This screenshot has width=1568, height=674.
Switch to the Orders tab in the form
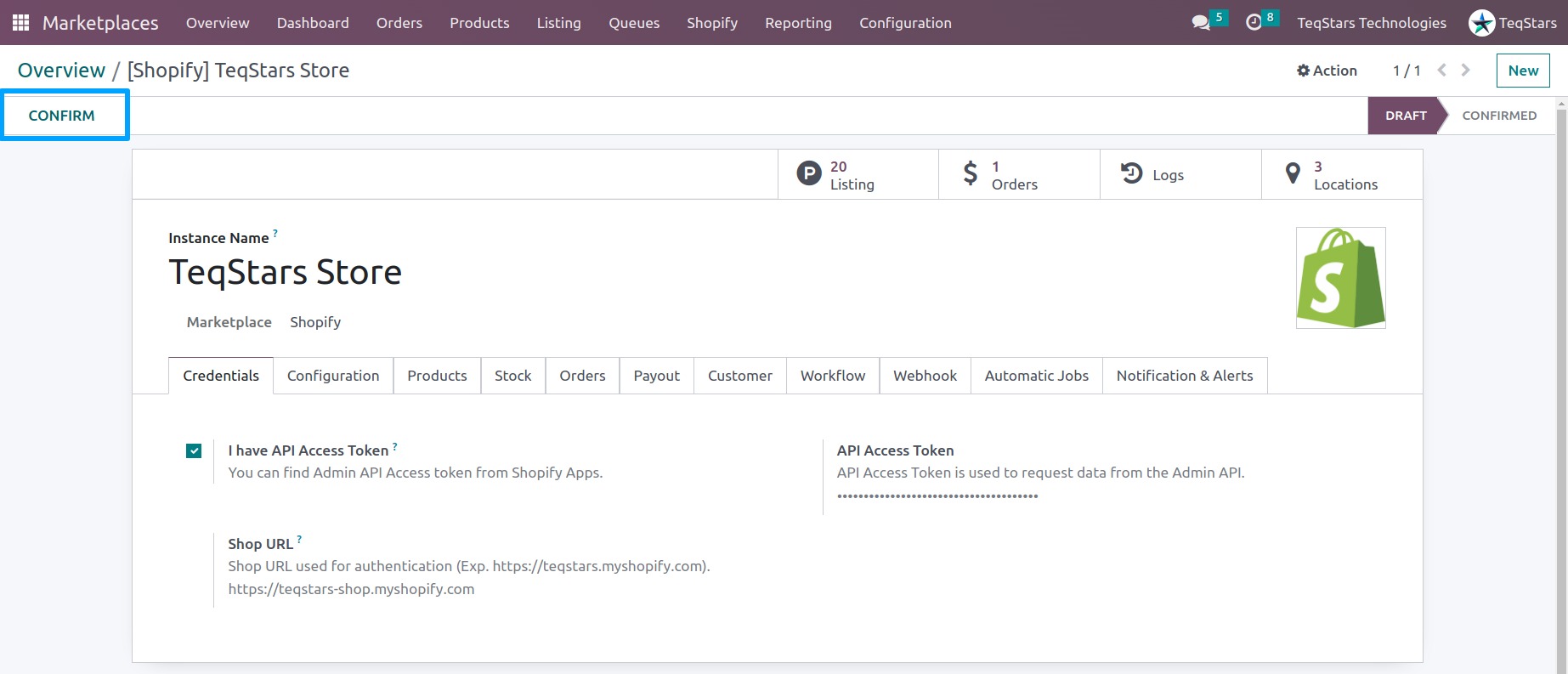point(582,376)
